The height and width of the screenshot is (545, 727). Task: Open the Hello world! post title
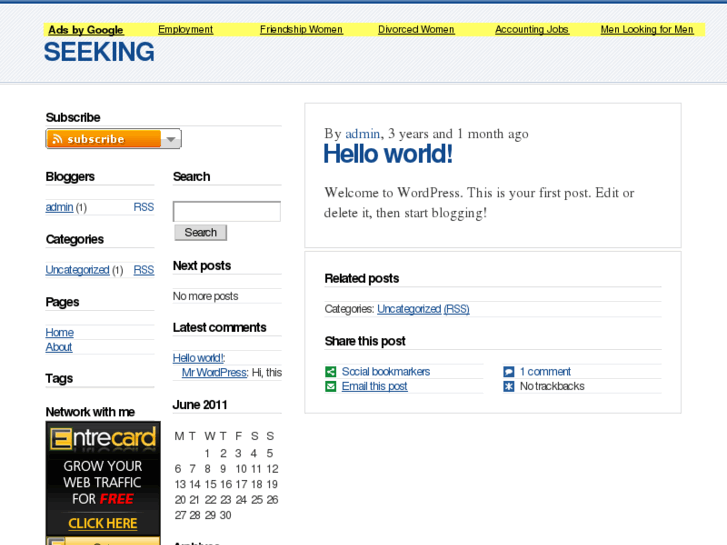pos(388,154)
